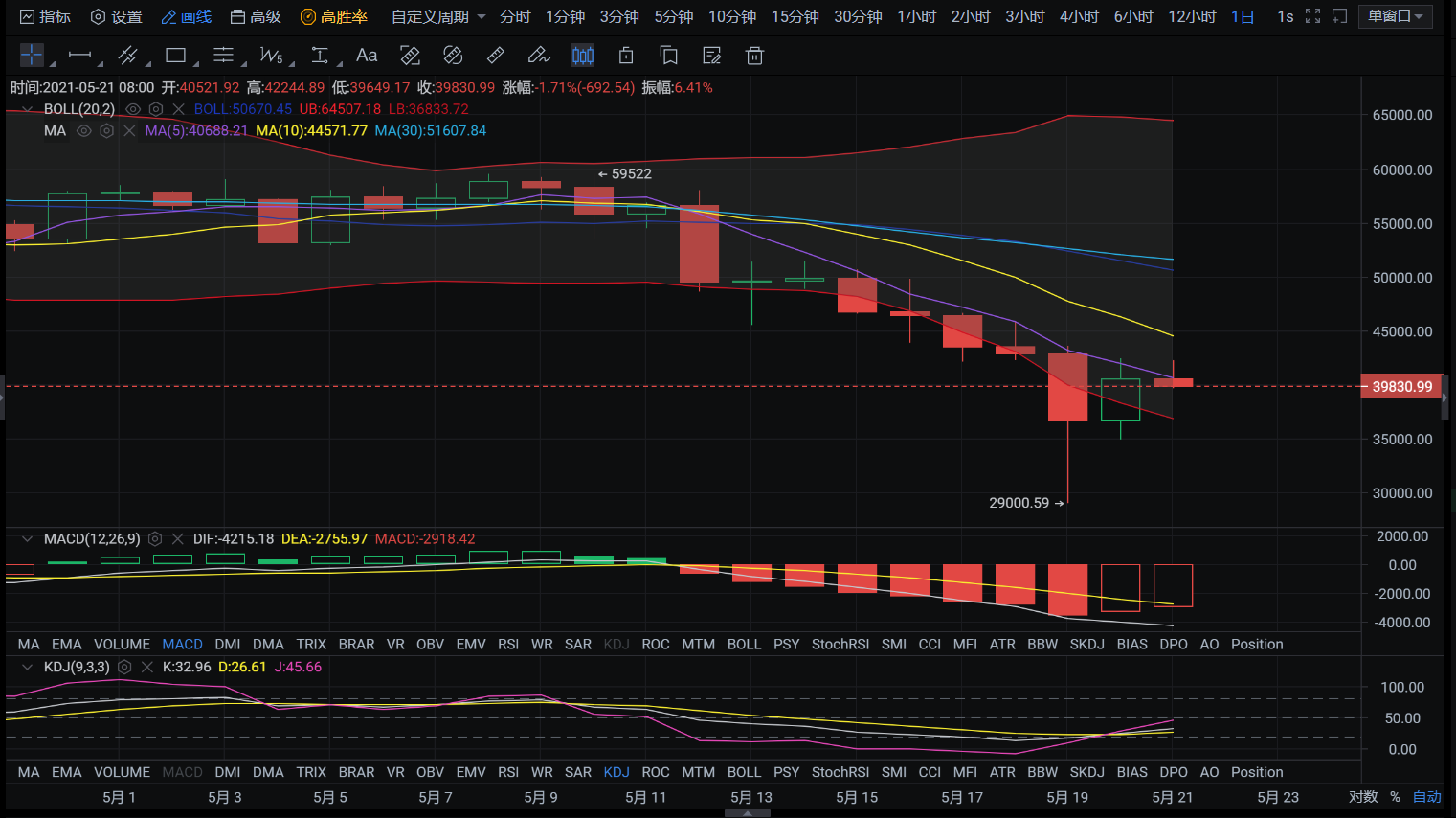
Task: Activate the W5 wave drawing tool
Action: coord(271,56)
